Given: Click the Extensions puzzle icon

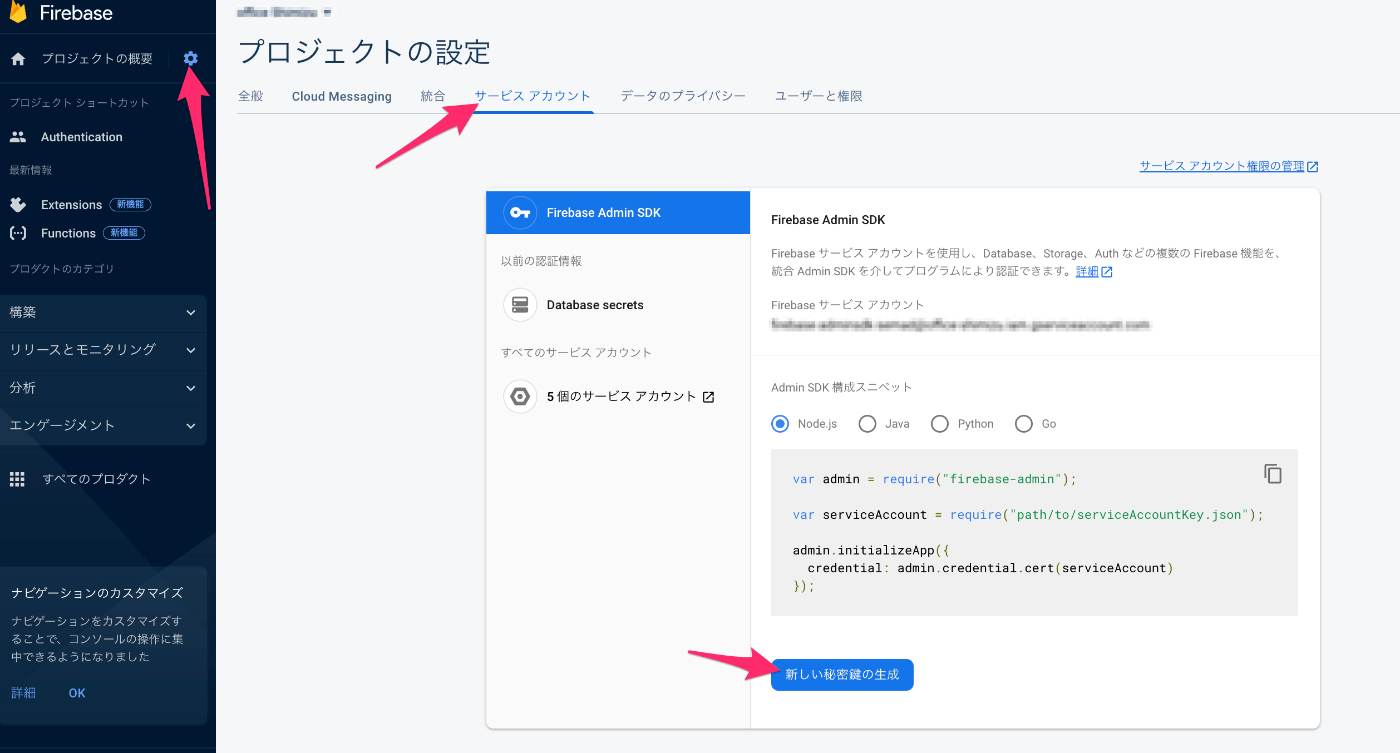Looking at the screenshot, I should coord(17,205).
